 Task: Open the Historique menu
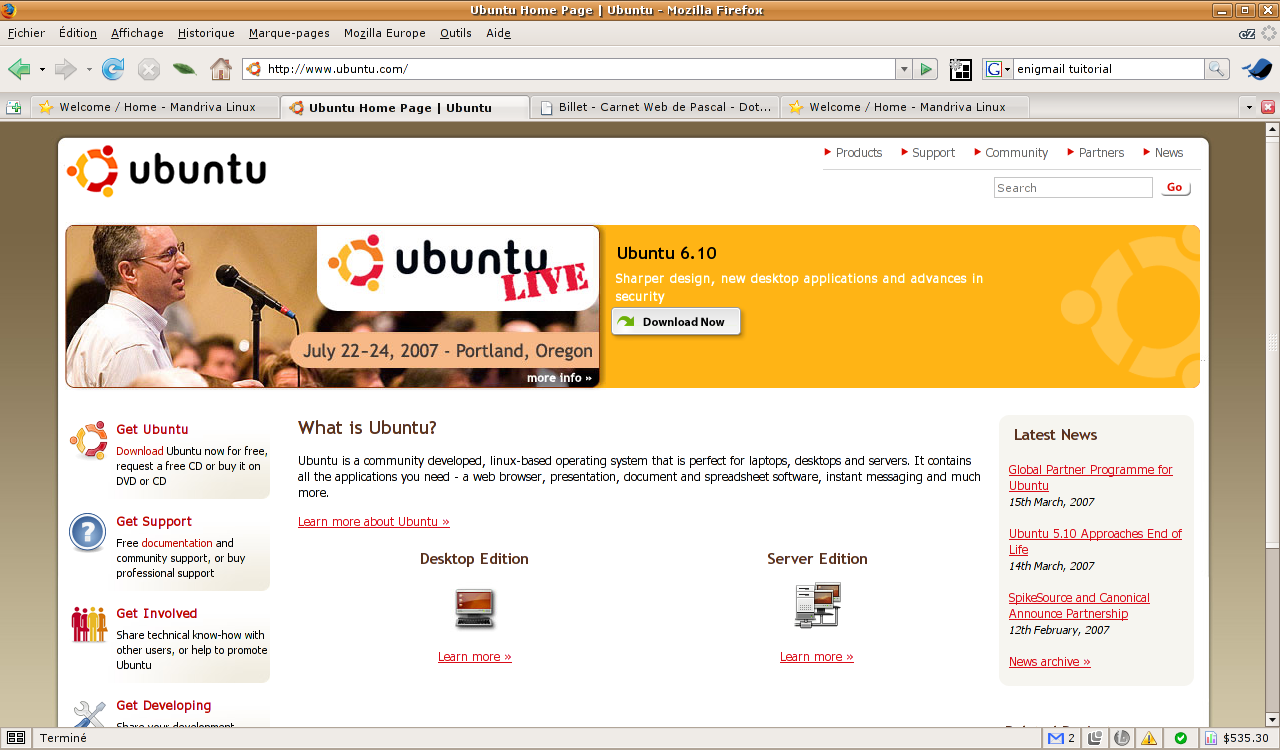click(x=206, y=33)
